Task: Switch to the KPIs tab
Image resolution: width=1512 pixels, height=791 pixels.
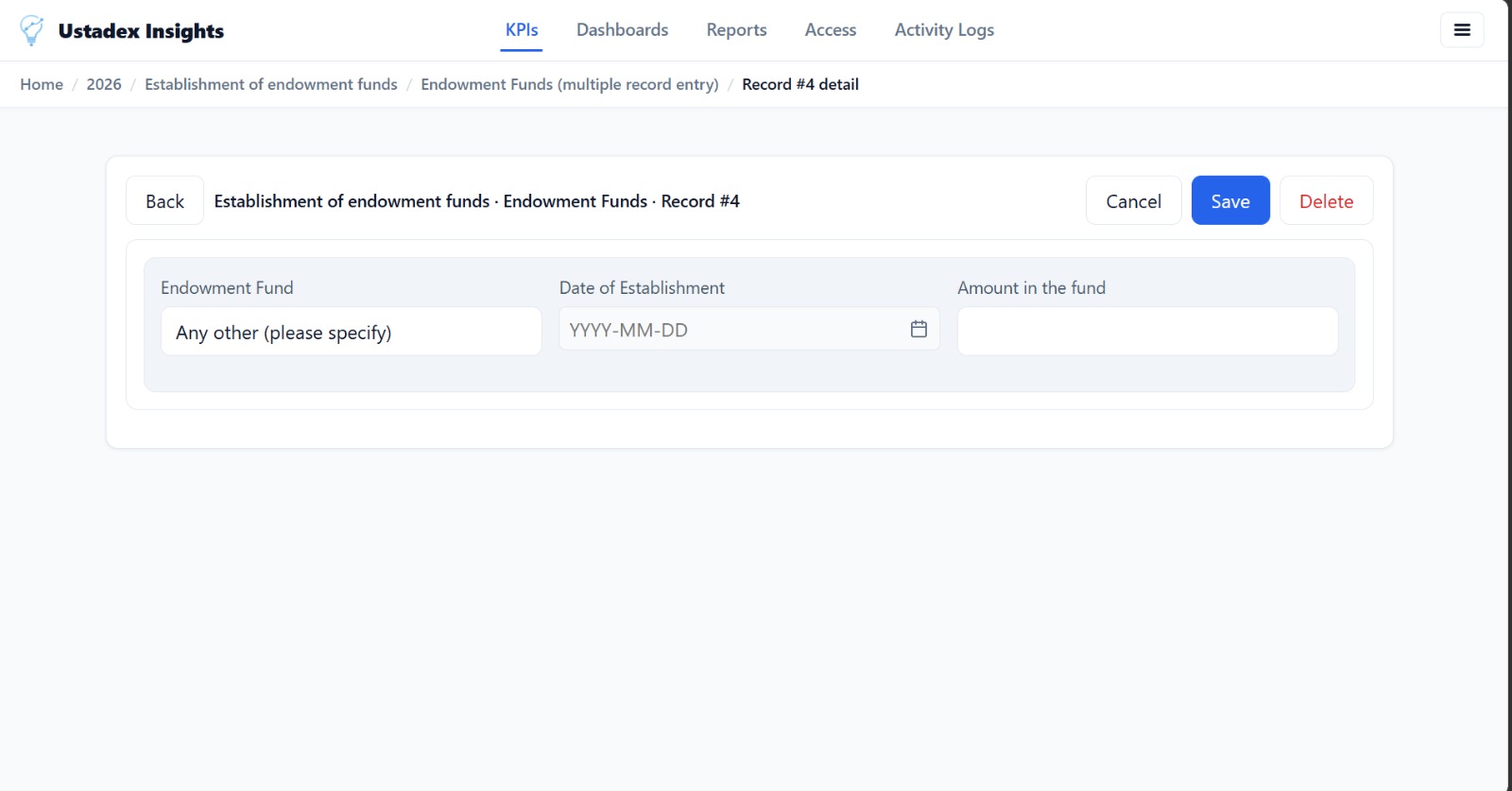Action: (522, 30)
